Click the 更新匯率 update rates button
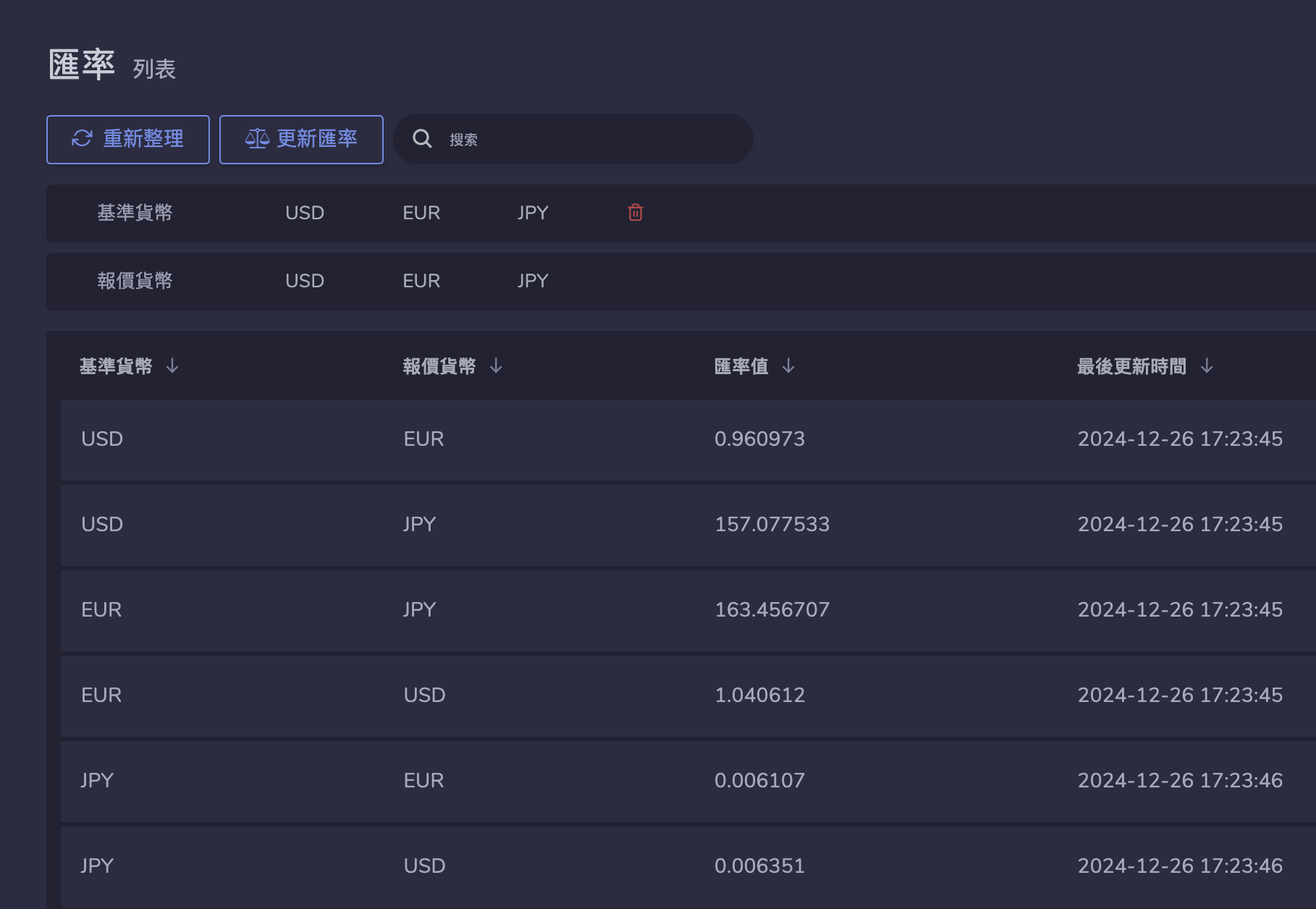Viewport: 1316px width, 909px height. click(301, 140)
